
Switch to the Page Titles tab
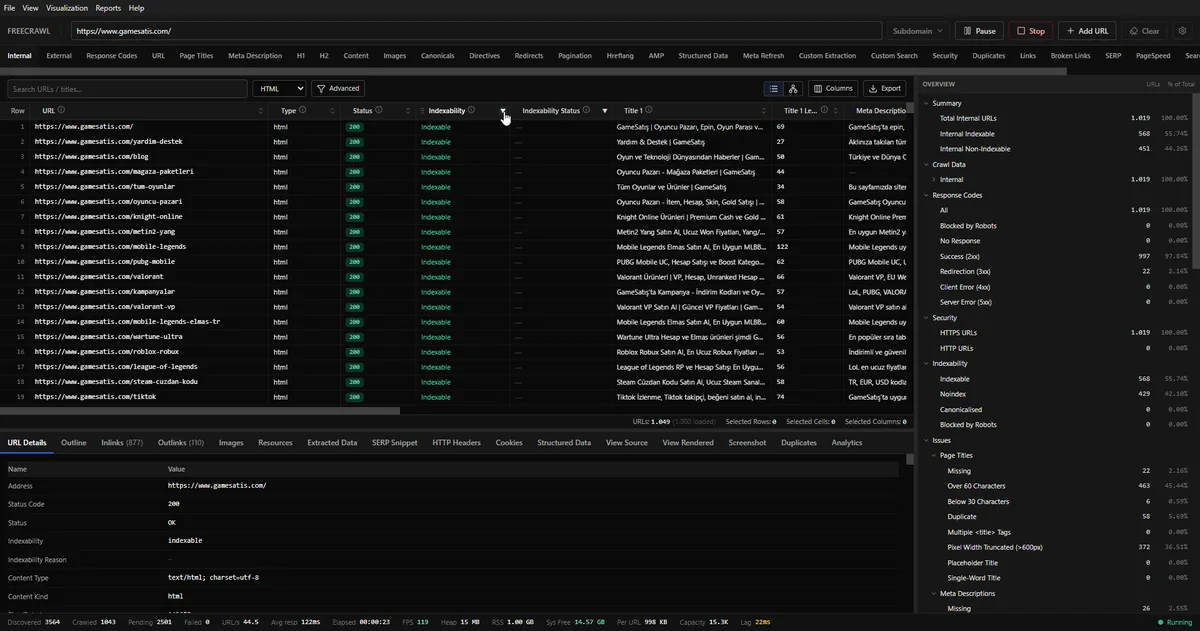(x=196, y=56)
